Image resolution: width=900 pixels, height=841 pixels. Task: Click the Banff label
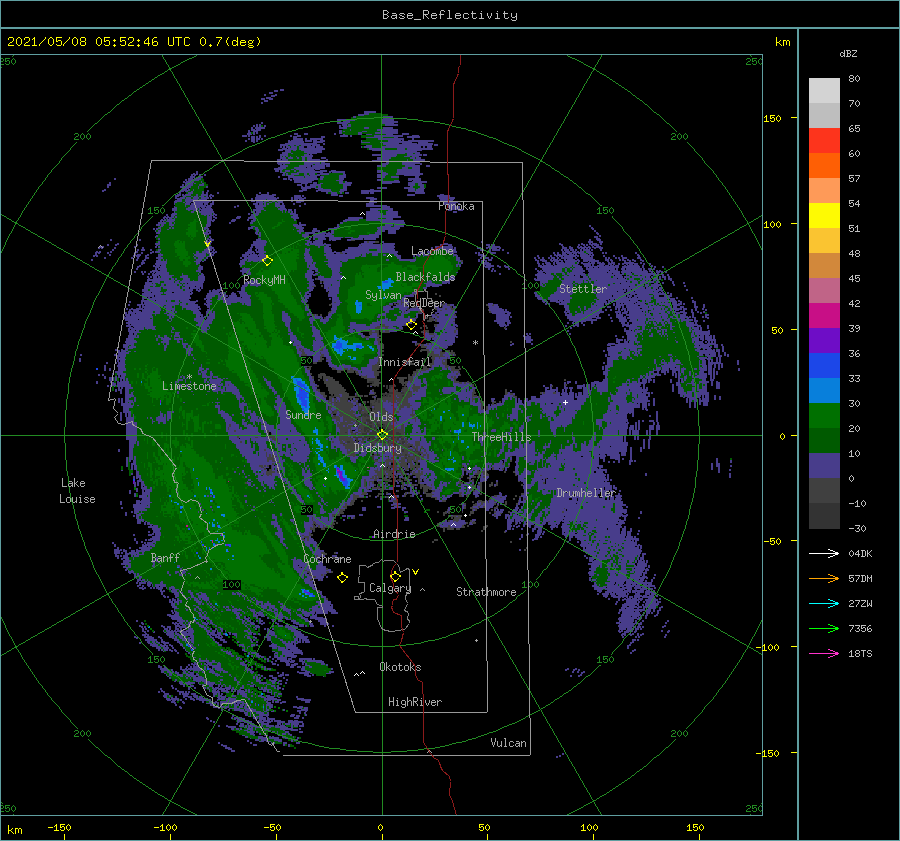click(x=165, y=558)
